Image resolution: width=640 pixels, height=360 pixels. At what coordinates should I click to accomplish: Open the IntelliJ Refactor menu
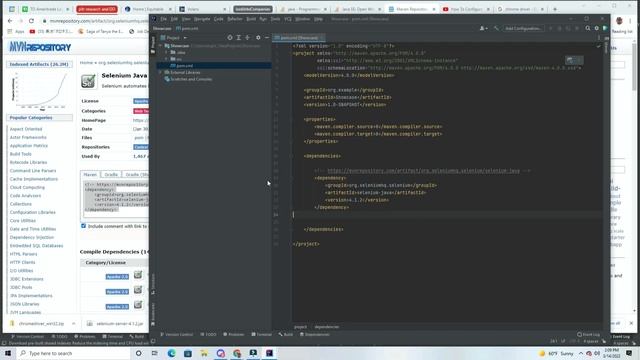click(235, 19)
